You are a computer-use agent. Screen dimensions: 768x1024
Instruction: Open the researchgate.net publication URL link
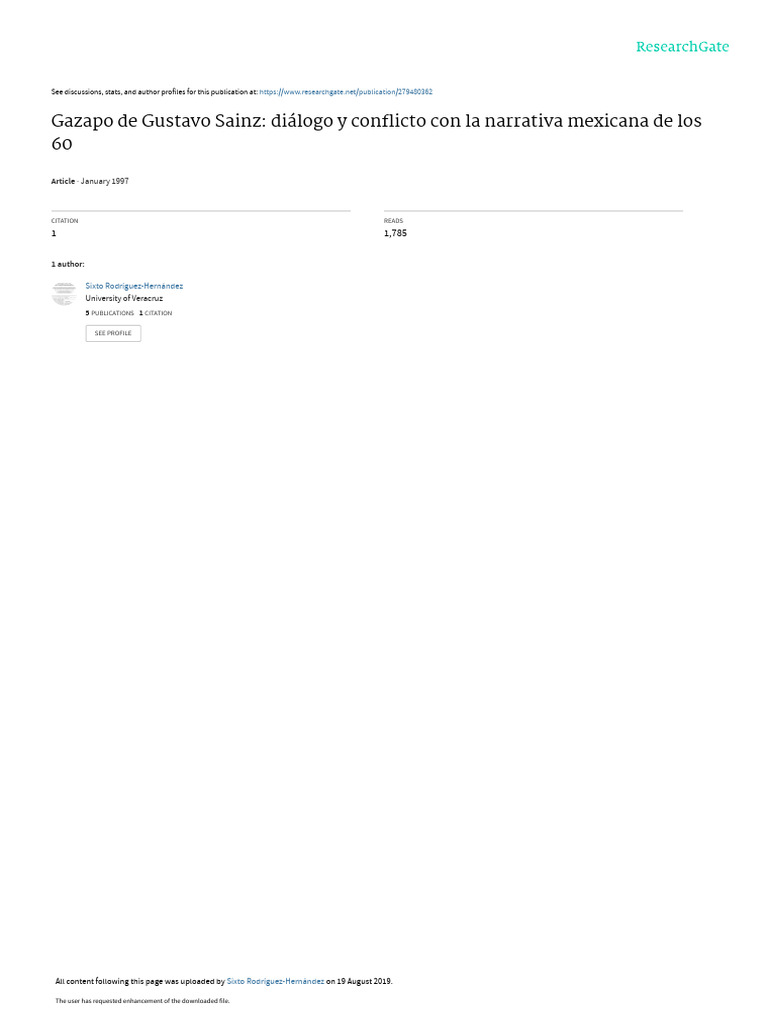pos(345,92)
